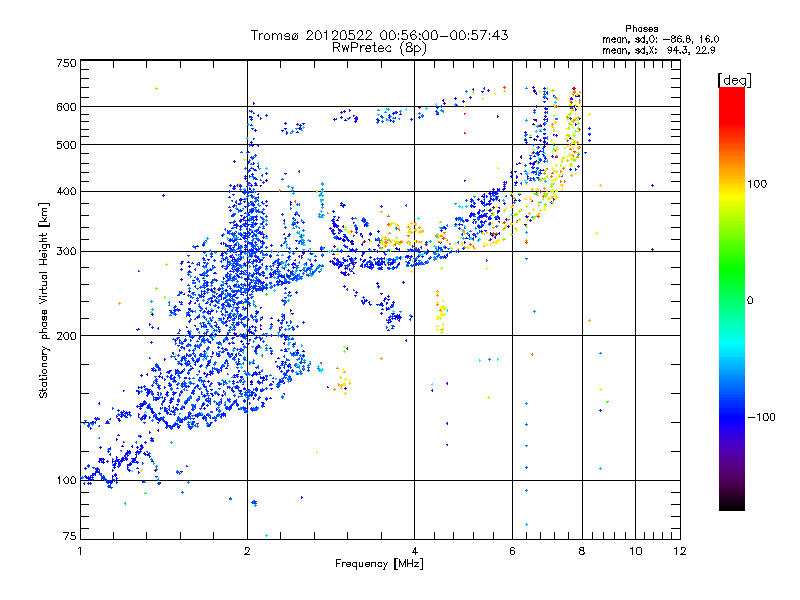
Task: Click the x-axis tick value '10'
Action: coord(636,551)
